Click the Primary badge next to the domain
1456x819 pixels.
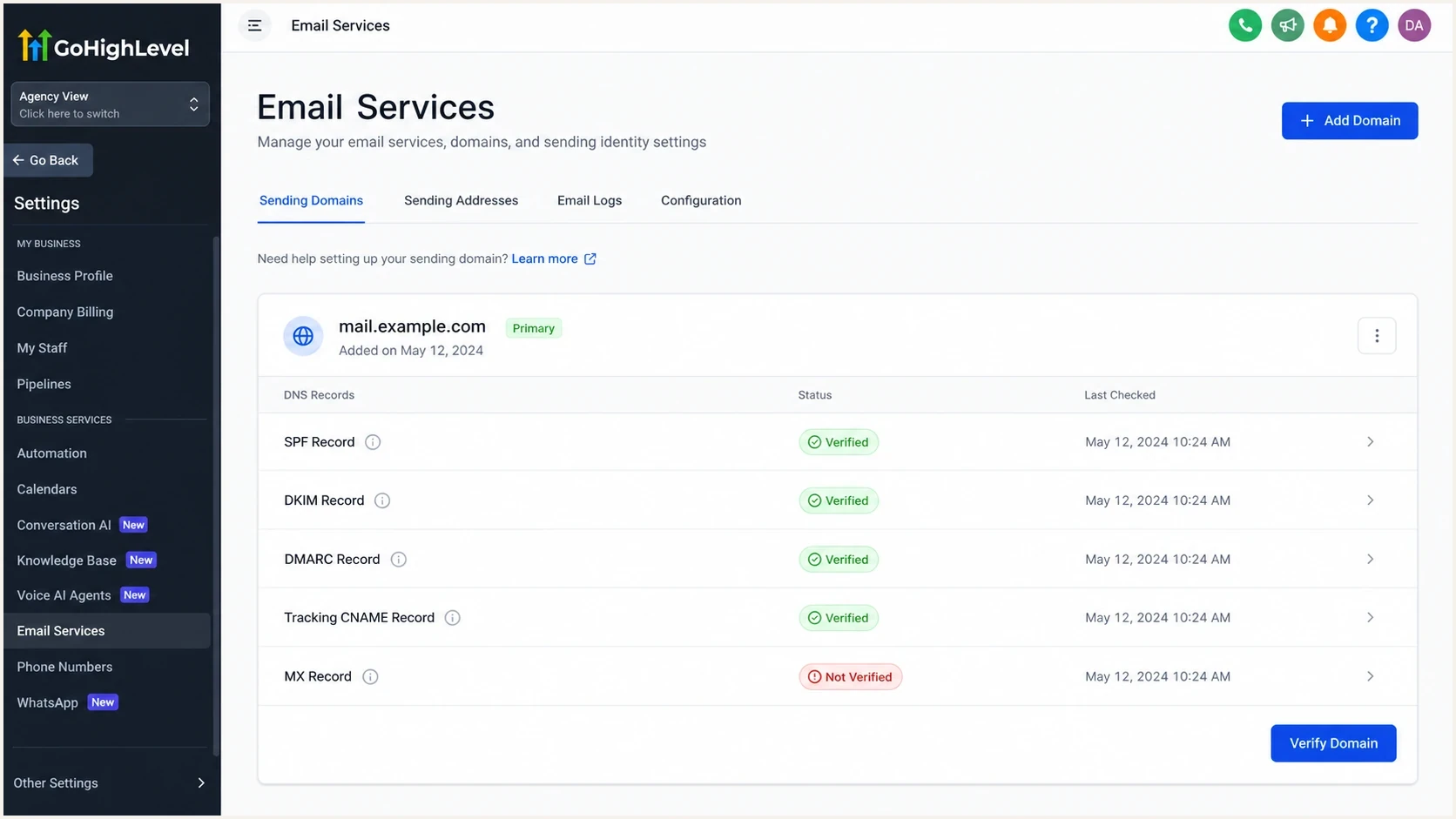coord(534,328)
